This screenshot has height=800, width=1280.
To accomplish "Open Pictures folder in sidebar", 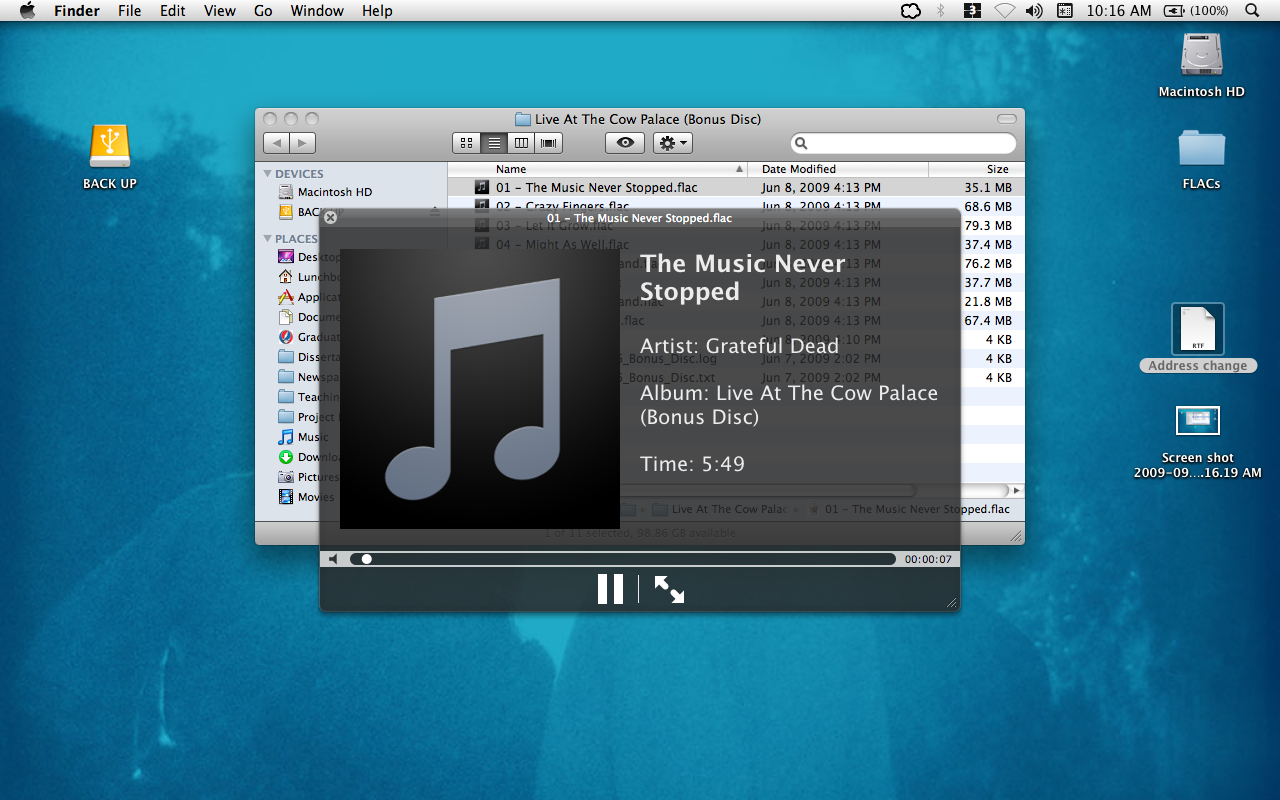I will [x=308, y=477].
